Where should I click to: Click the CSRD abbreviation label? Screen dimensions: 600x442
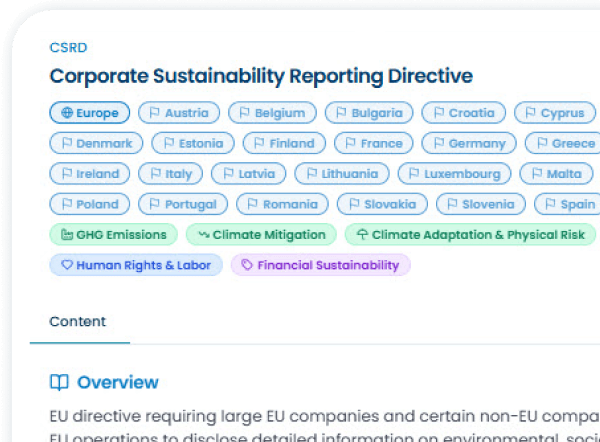click(68, 48)
